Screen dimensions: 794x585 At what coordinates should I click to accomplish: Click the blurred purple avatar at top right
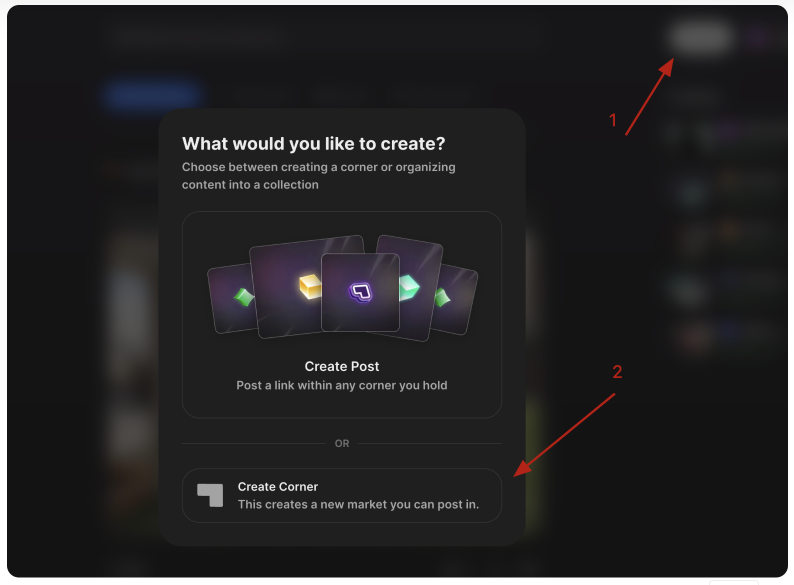(x=759, y=36)
